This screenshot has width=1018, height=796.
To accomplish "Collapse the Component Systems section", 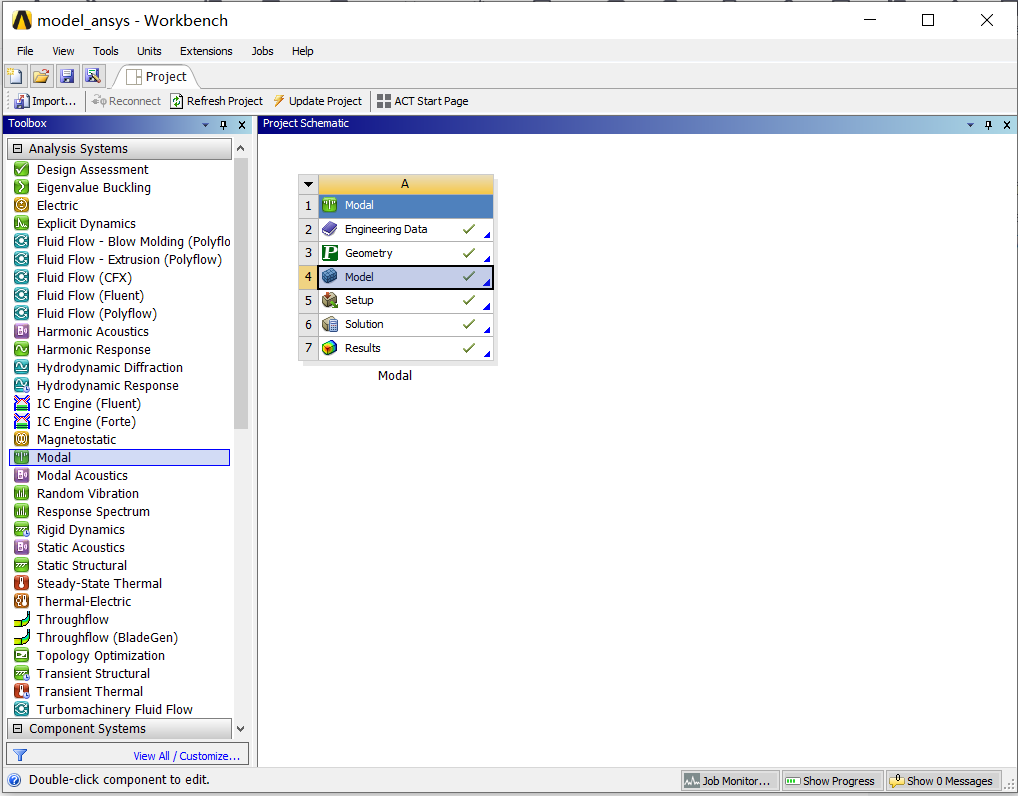I will tap(18, 728).
